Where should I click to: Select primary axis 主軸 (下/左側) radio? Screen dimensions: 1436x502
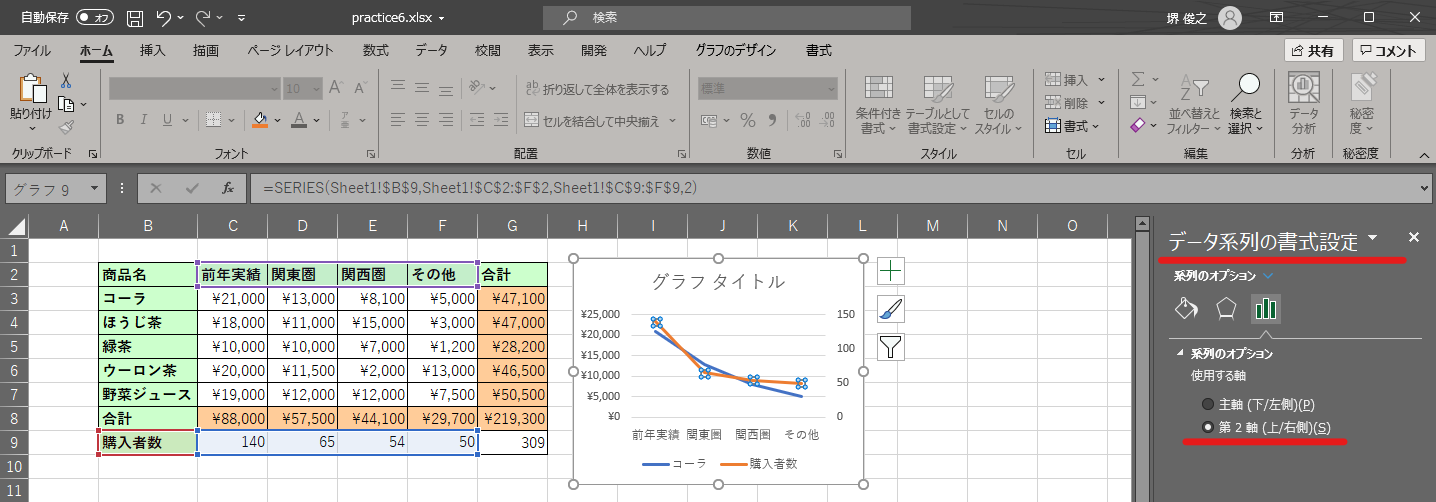(1209, 404)
